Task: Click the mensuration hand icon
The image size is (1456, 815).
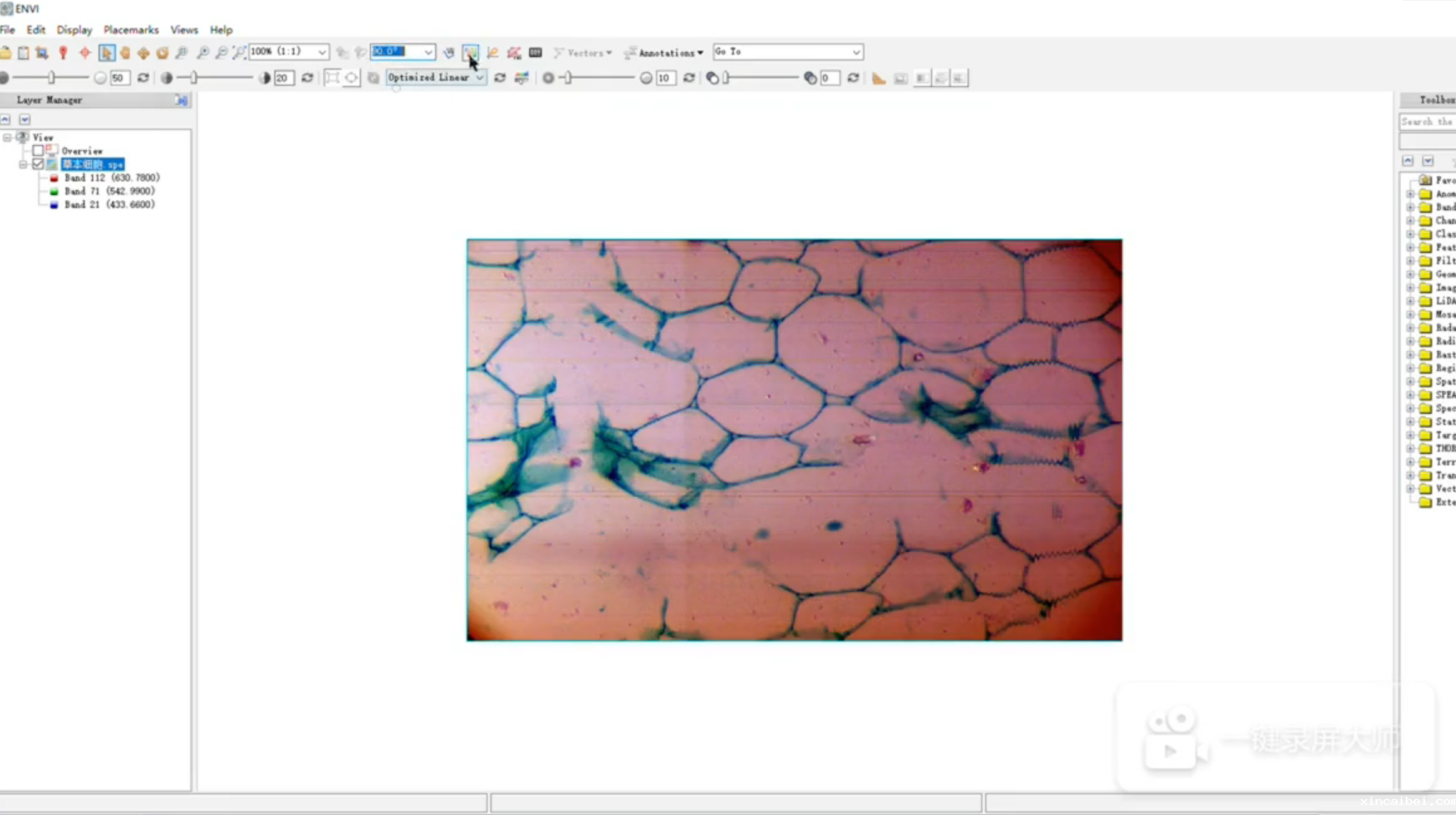Action: coord(449,53)
